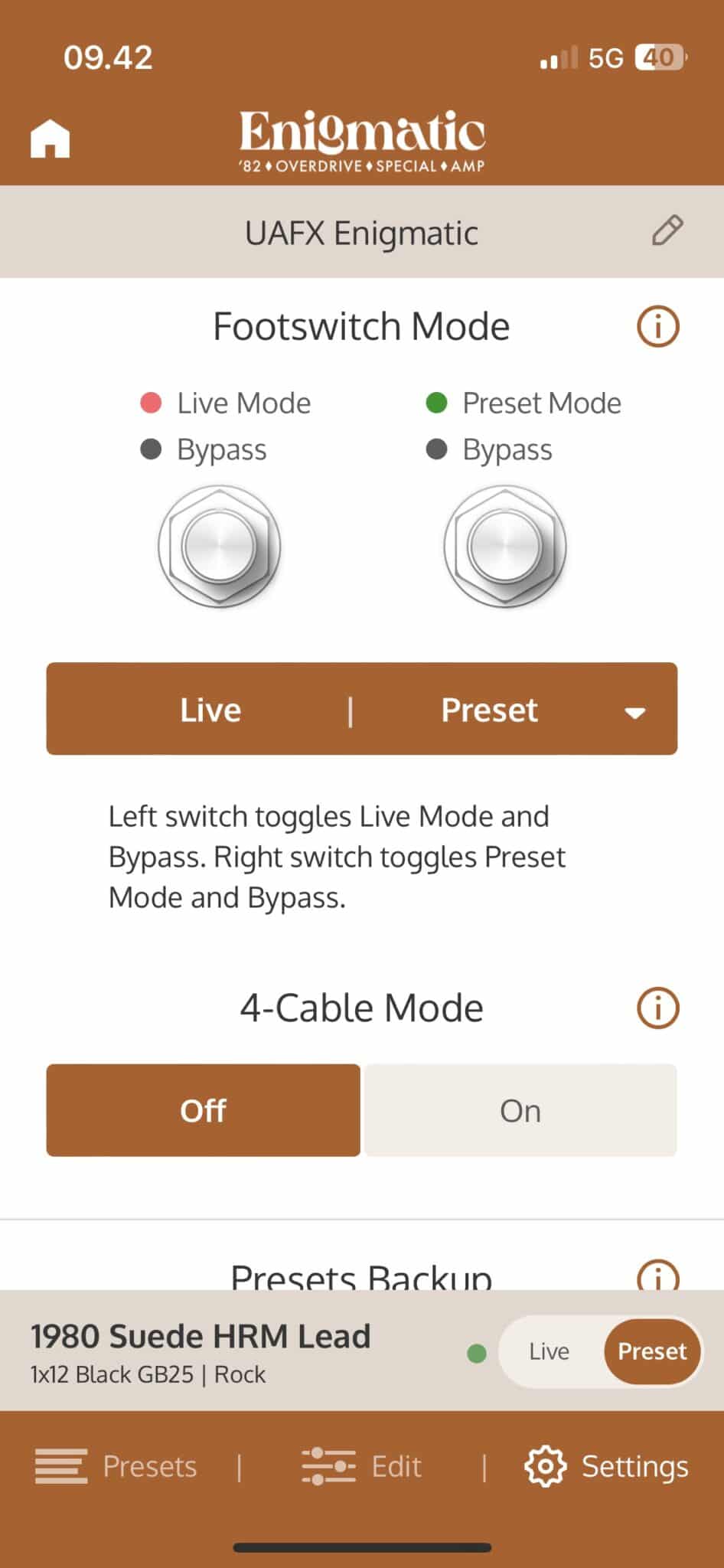Go to the home screen icon

click(x=50, y=139)
